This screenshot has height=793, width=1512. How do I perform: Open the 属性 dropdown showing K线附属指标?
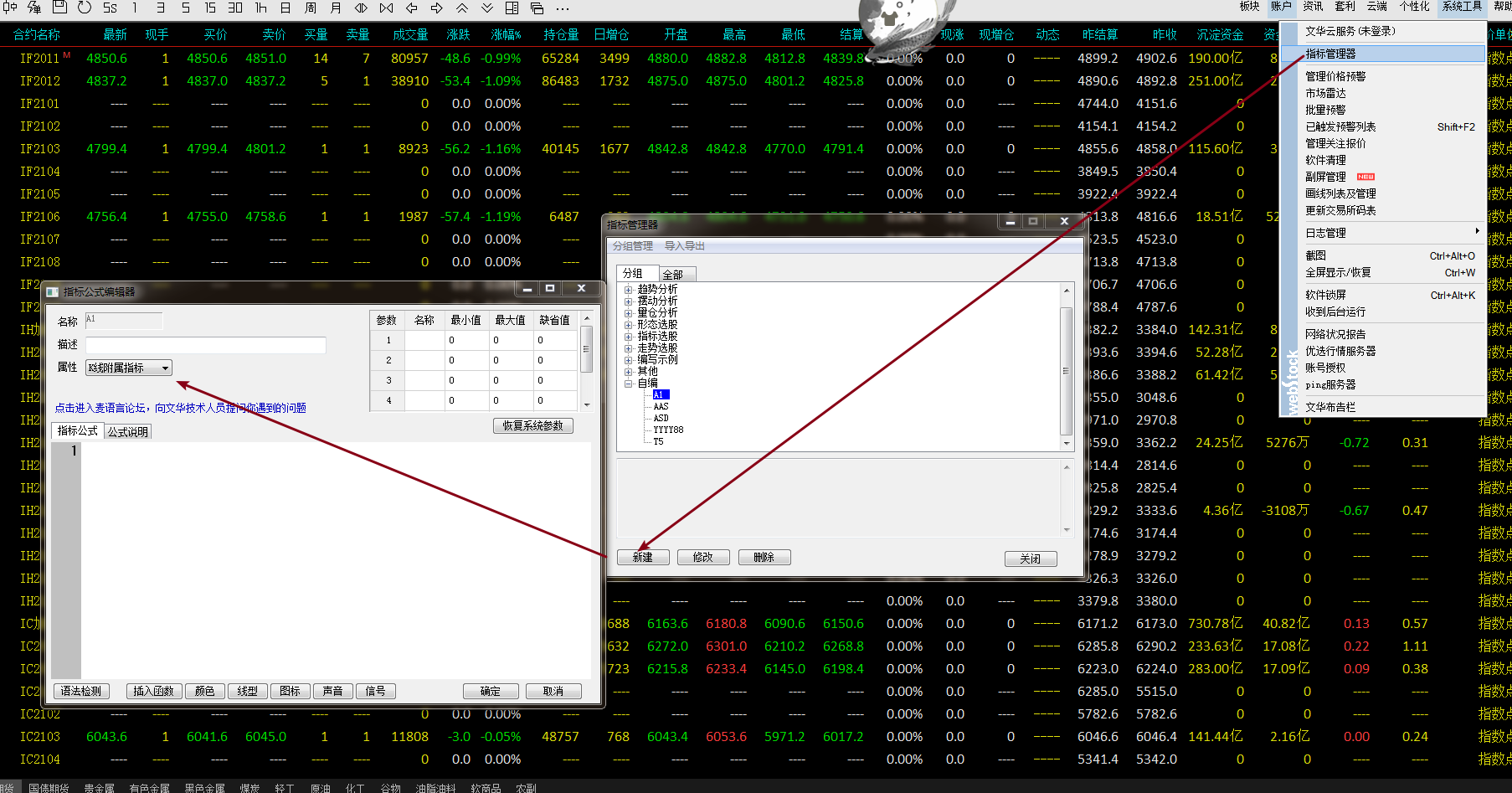tap(129, 368)
